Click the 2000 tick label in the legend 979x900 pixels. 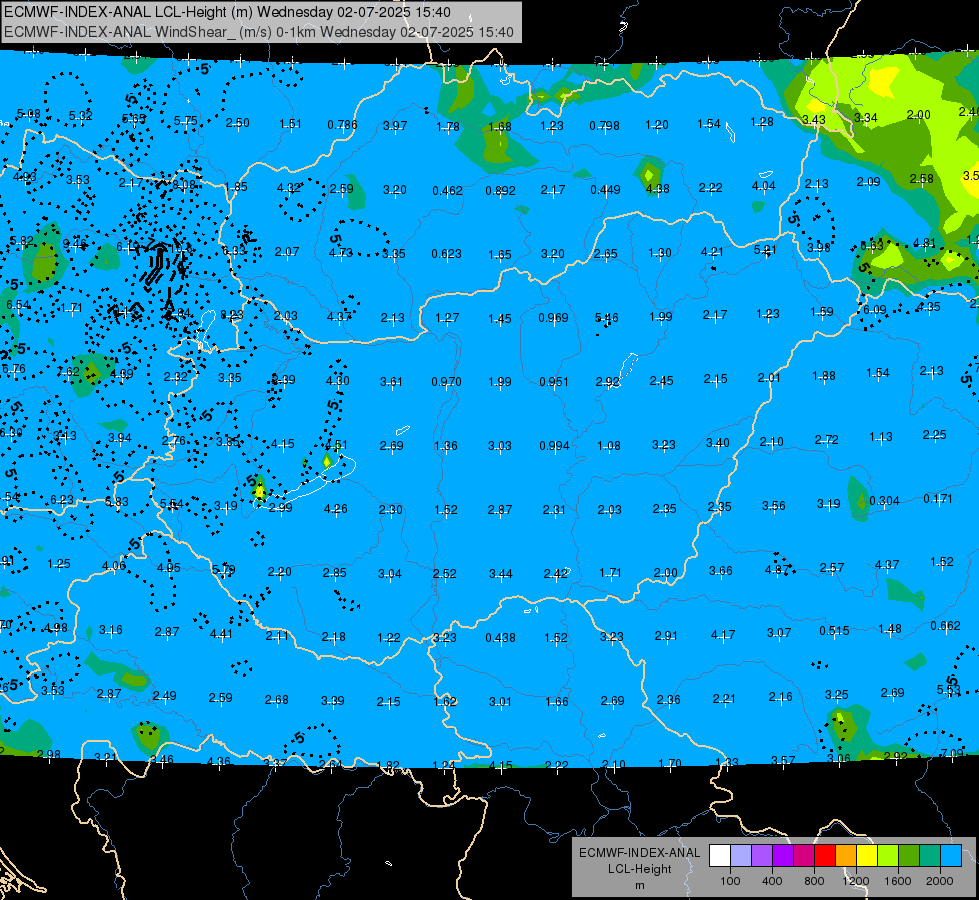(940, 881)
